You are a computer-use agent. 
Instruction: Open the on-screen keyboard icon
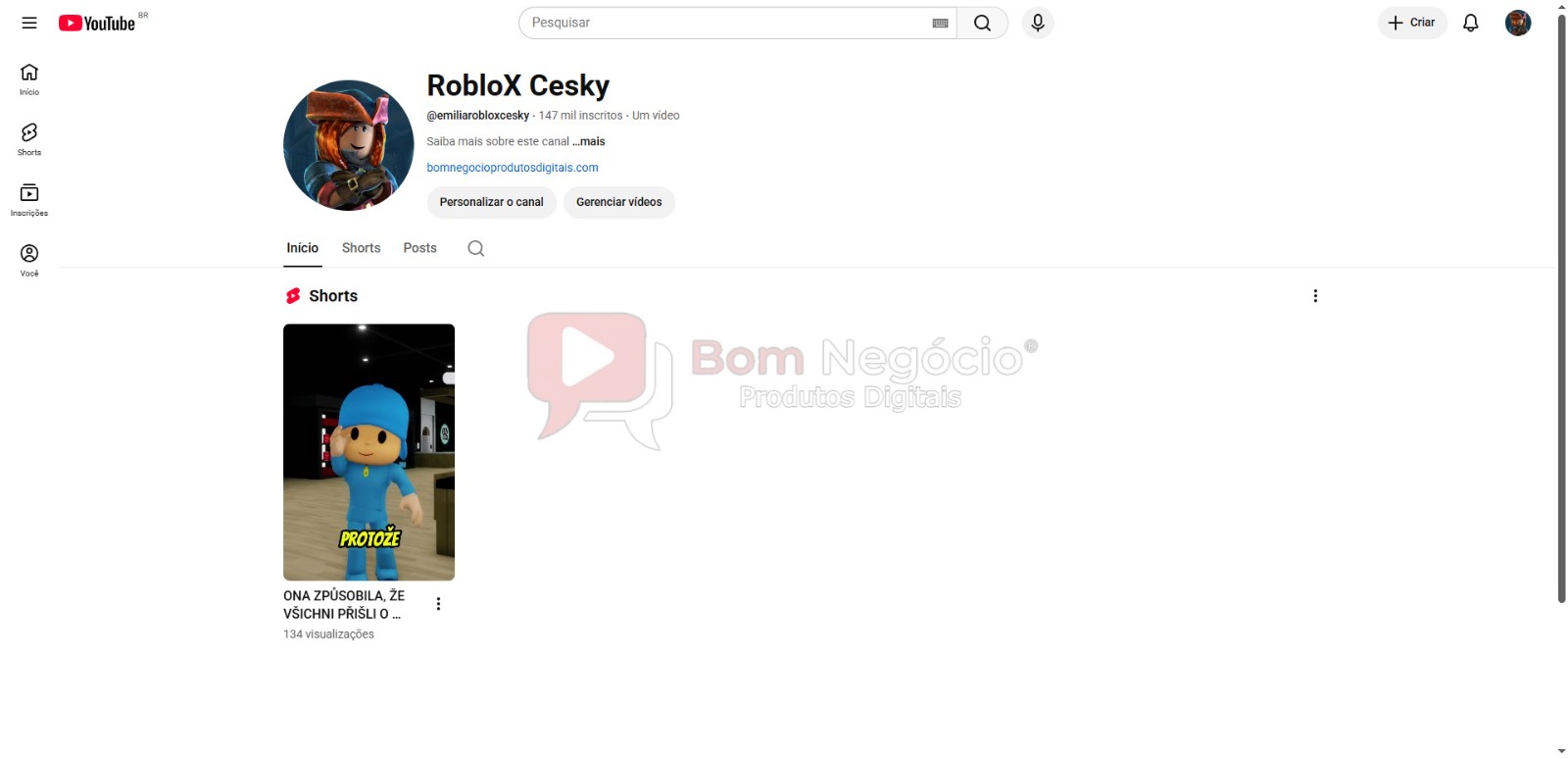point(940,23)
